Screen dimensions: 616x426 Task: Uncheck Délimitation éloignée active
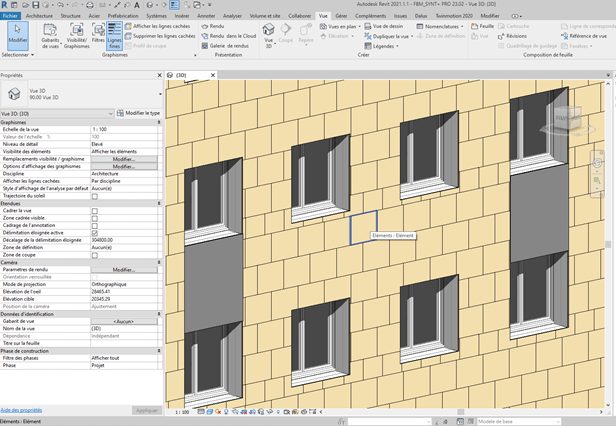point(95,233)
